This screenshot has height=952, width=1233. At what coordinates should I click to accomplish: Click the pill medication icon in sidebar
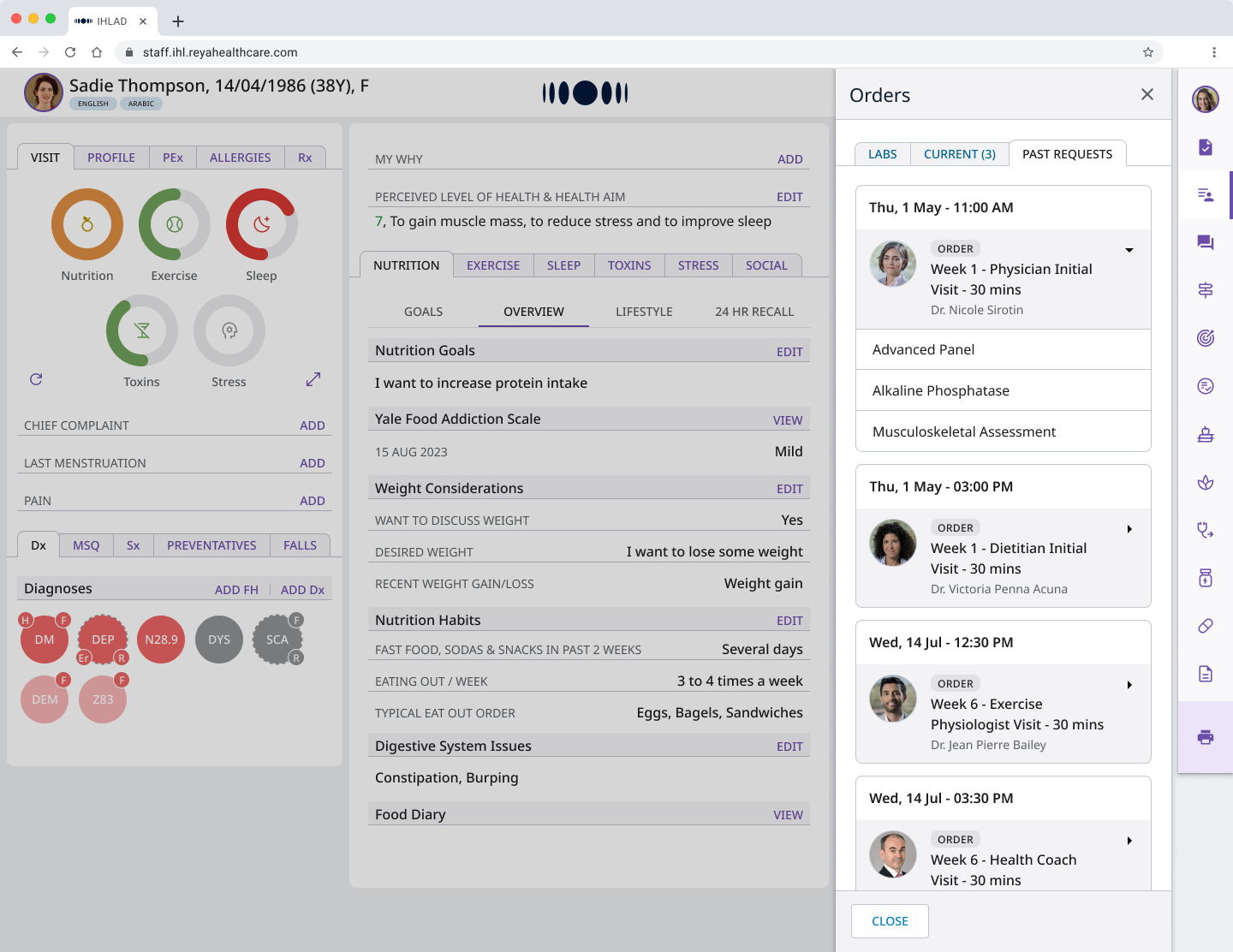pyautogui.click(x=1206, y=626)
